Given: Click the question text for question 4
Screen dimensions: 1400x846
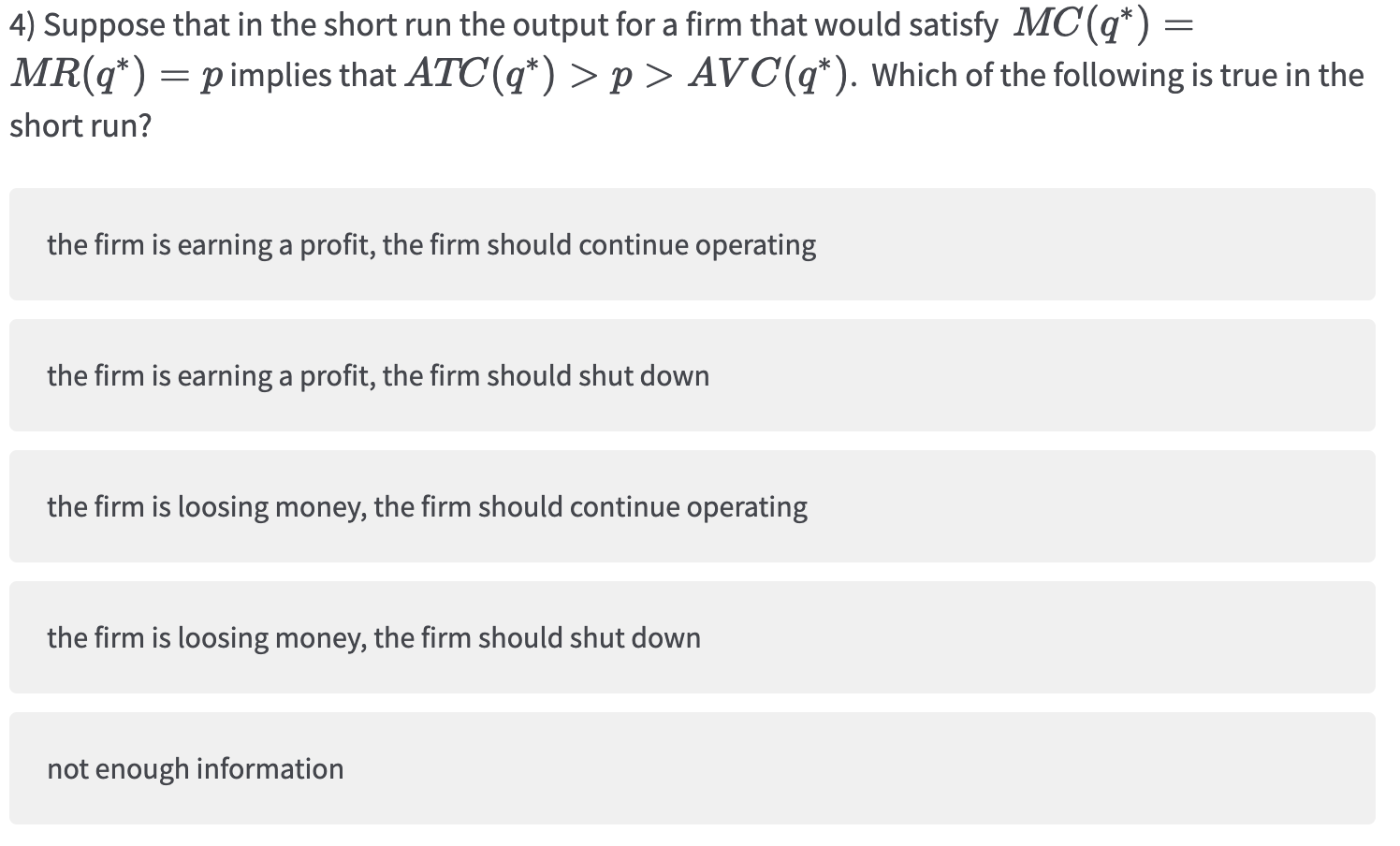Looking at the screenshot, I should [468, 25].
